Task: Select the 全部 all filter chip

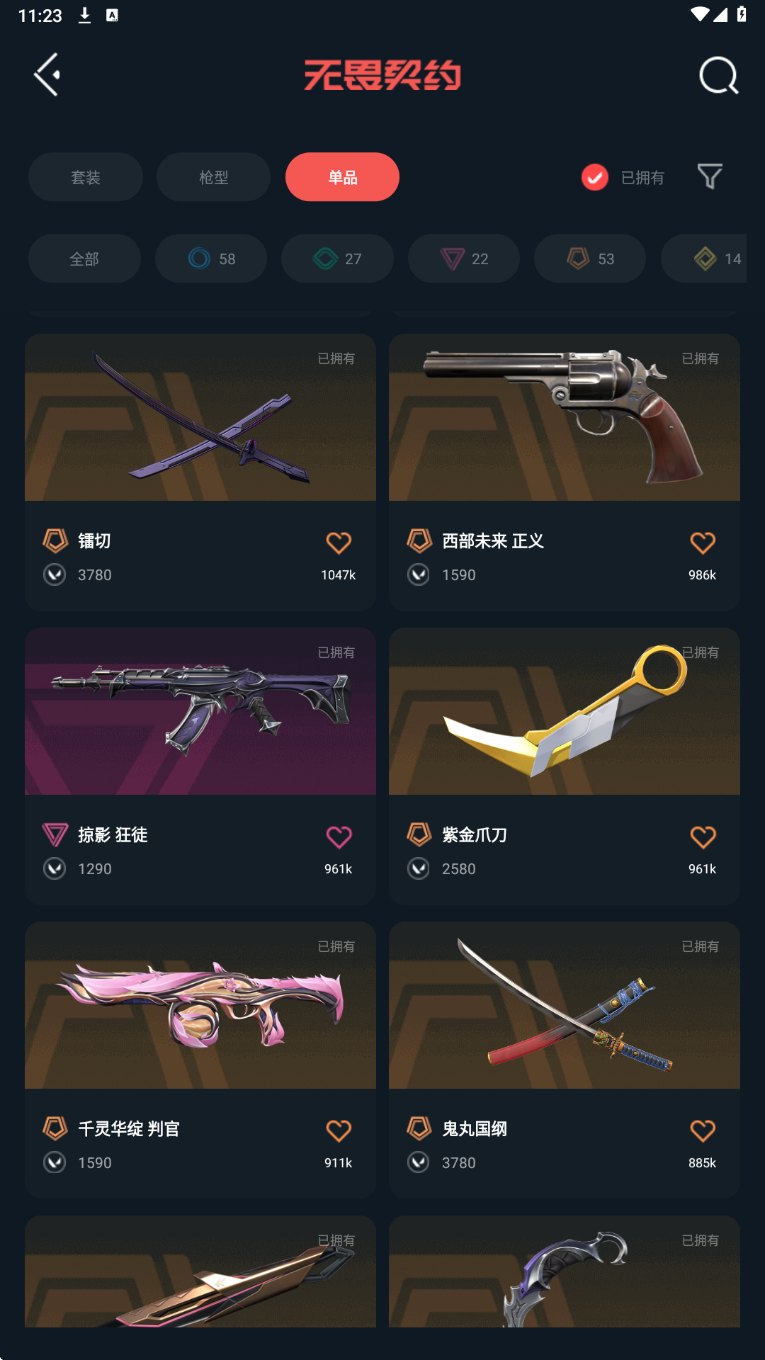Action: coord(84,259)
